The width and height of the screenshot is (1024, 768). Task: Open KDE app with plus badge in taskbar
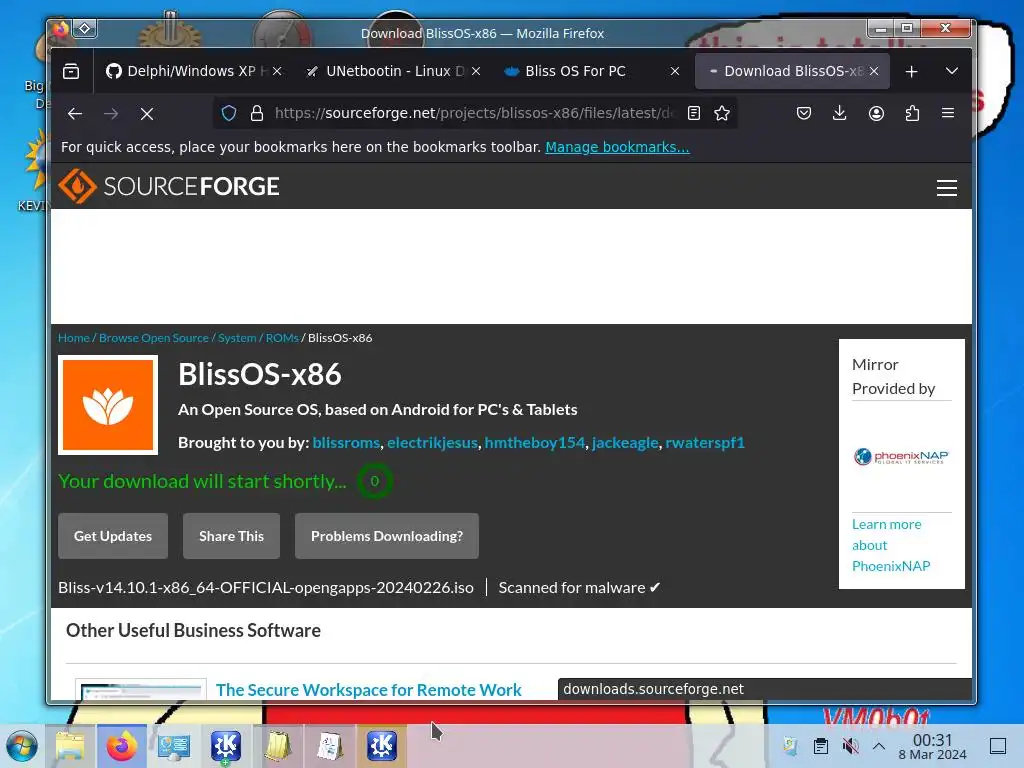(x=226, y=746)
